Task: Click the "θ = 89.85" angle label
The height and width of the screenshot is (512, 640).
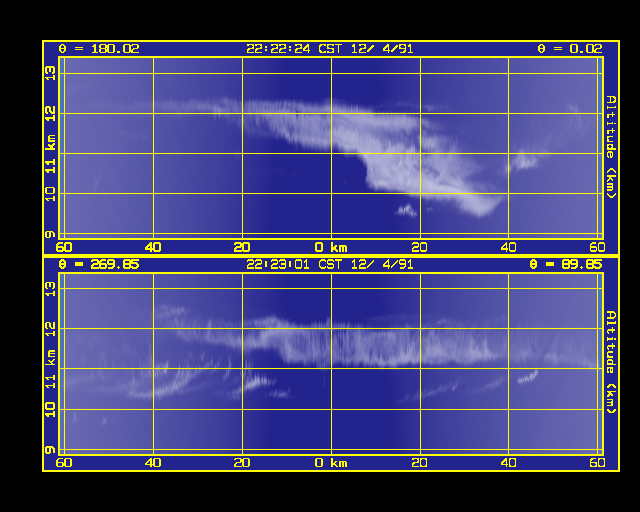Action: pyautogui.click(x=566, y=265)
